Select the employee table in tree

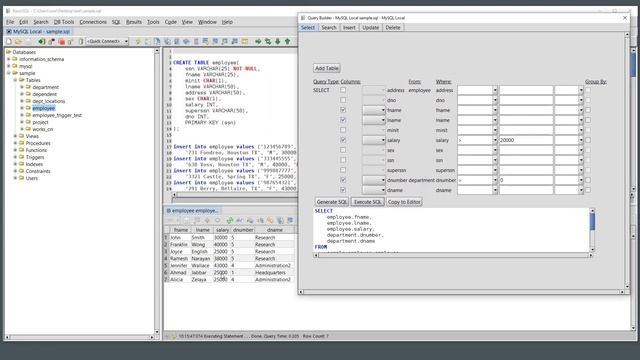tap(44, 108)
